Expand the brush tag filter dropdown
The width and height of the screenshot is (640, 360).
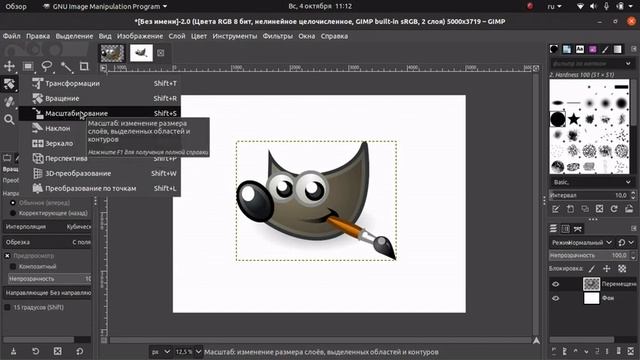(628, 64)
